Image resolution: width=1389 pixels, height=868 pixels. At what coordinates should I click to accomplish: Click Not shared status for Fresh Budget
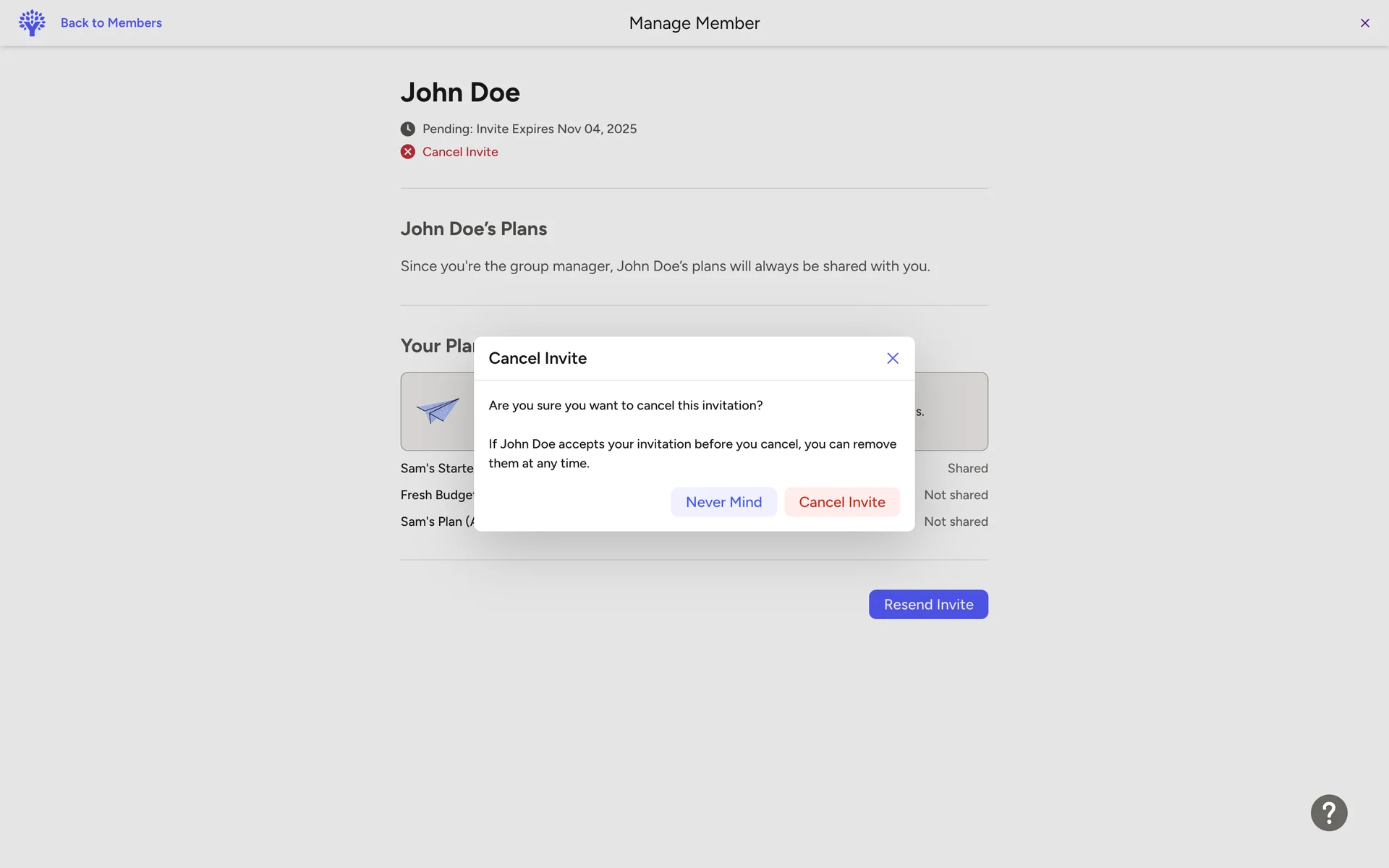point(956,495)
